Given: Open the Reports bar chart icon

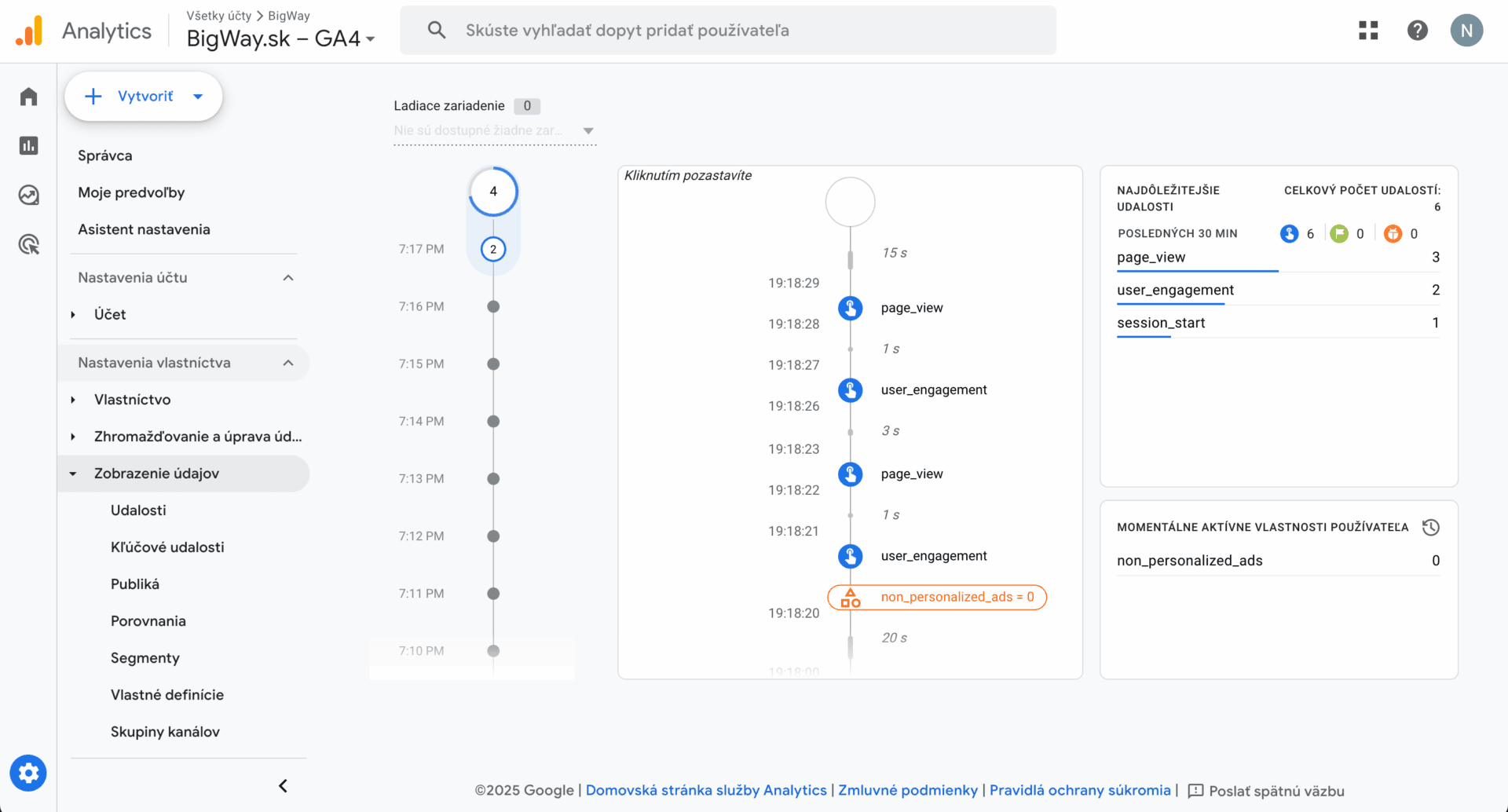Looking at the screenshot, I should (x=29, y=146).
